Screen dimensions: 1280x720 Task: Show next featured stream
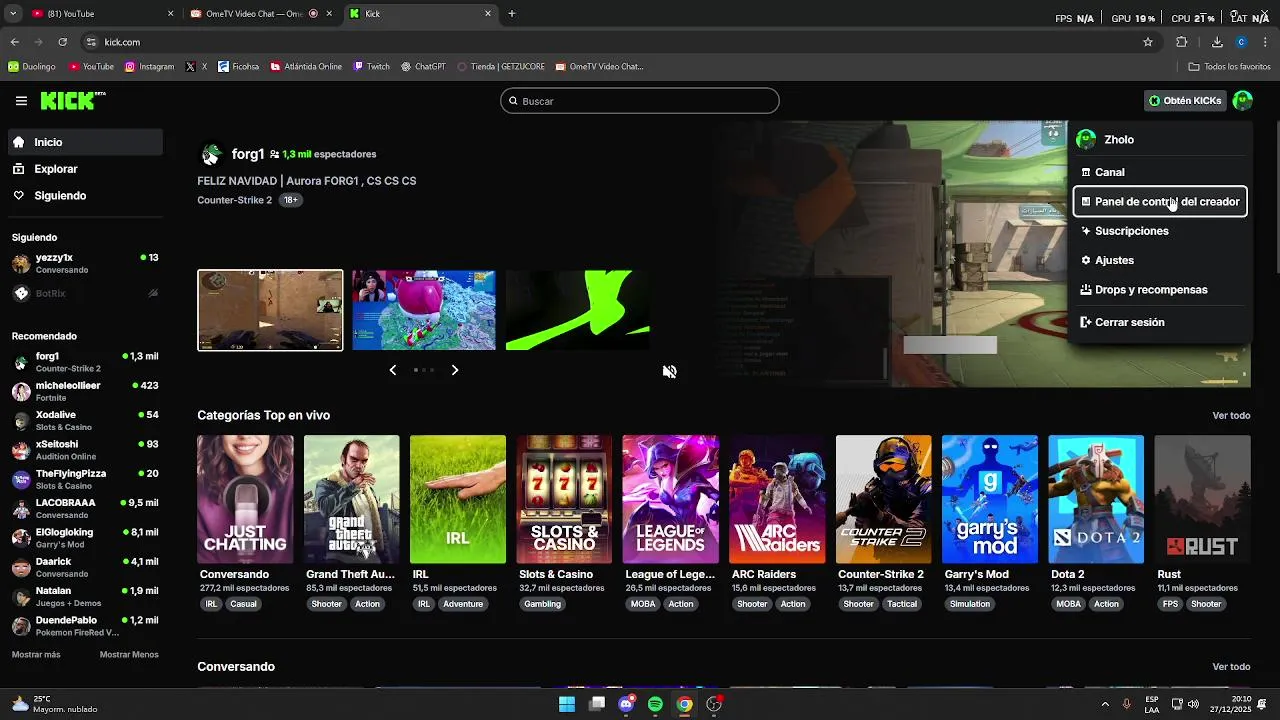coord(455,370)
